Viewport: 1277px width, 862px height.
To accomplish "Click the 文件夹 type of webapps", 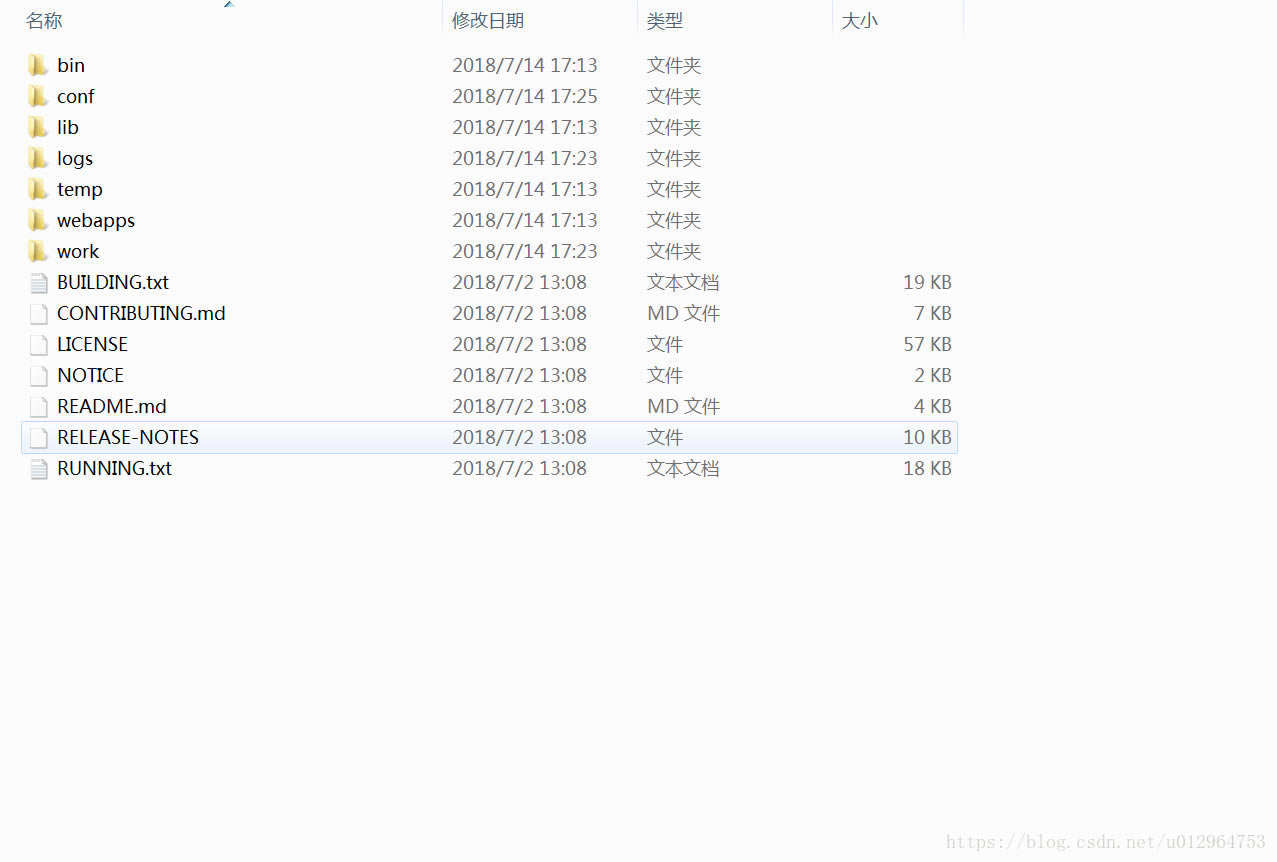I will point(674,220).
